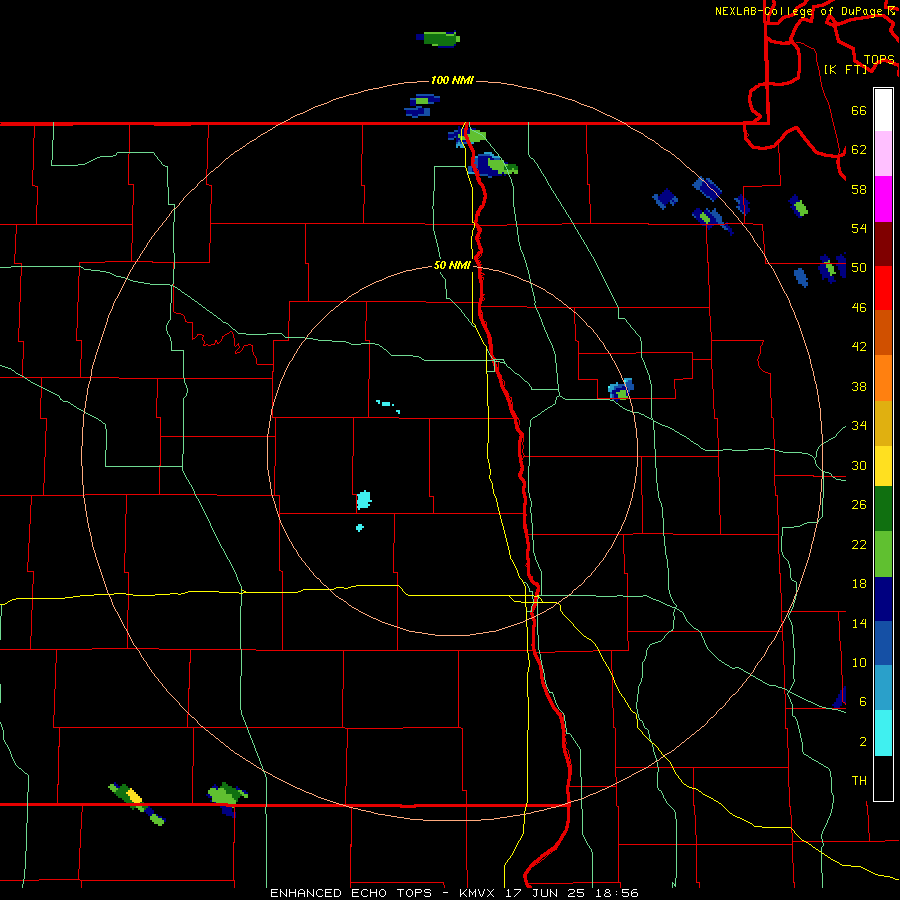This screenshot has height=900, width=900.
Task: Click the 'TH' threshold legend label
Action: pos(859,781)
